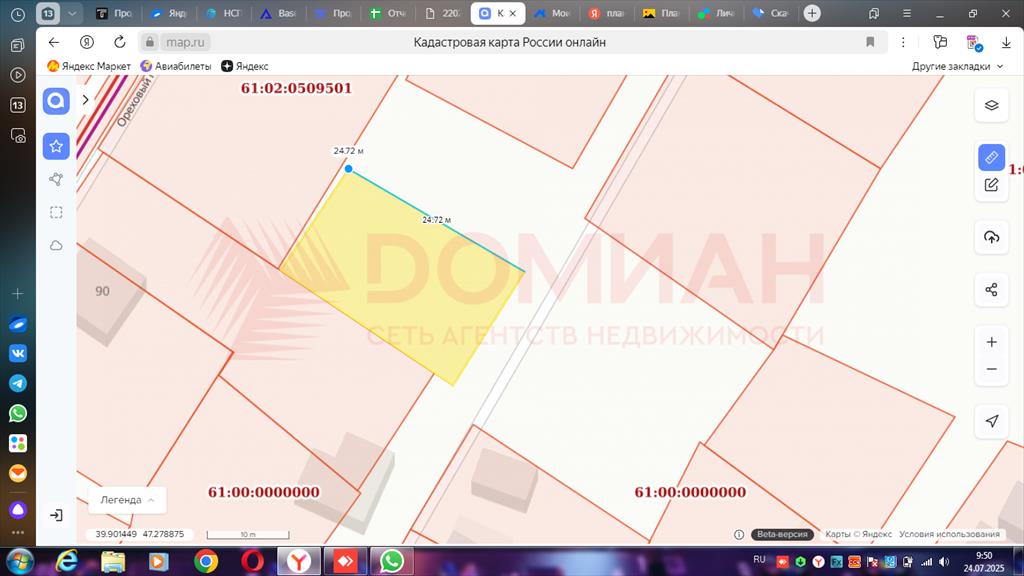Click the coordinates 39.901449 47.278875 readout
The image size is (1024, 576).
pyautogui.click(x=140, y=534)
